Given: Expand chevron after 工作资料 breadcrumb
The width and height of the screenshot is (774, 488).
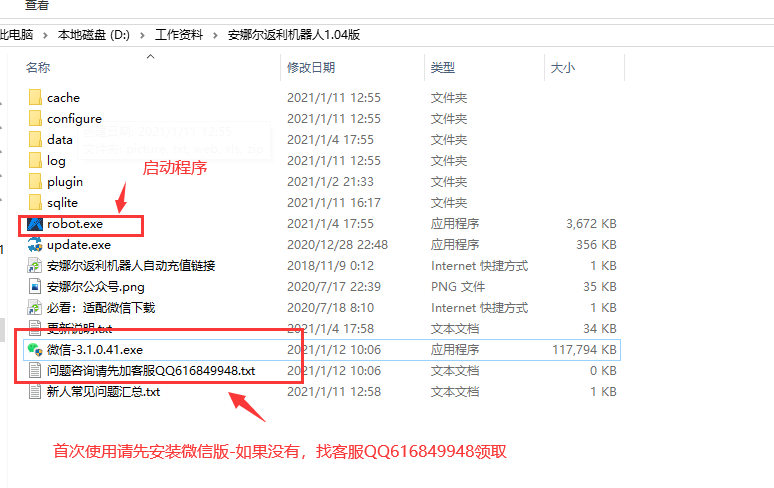Looking at the screenshot, I should (216, 35).
